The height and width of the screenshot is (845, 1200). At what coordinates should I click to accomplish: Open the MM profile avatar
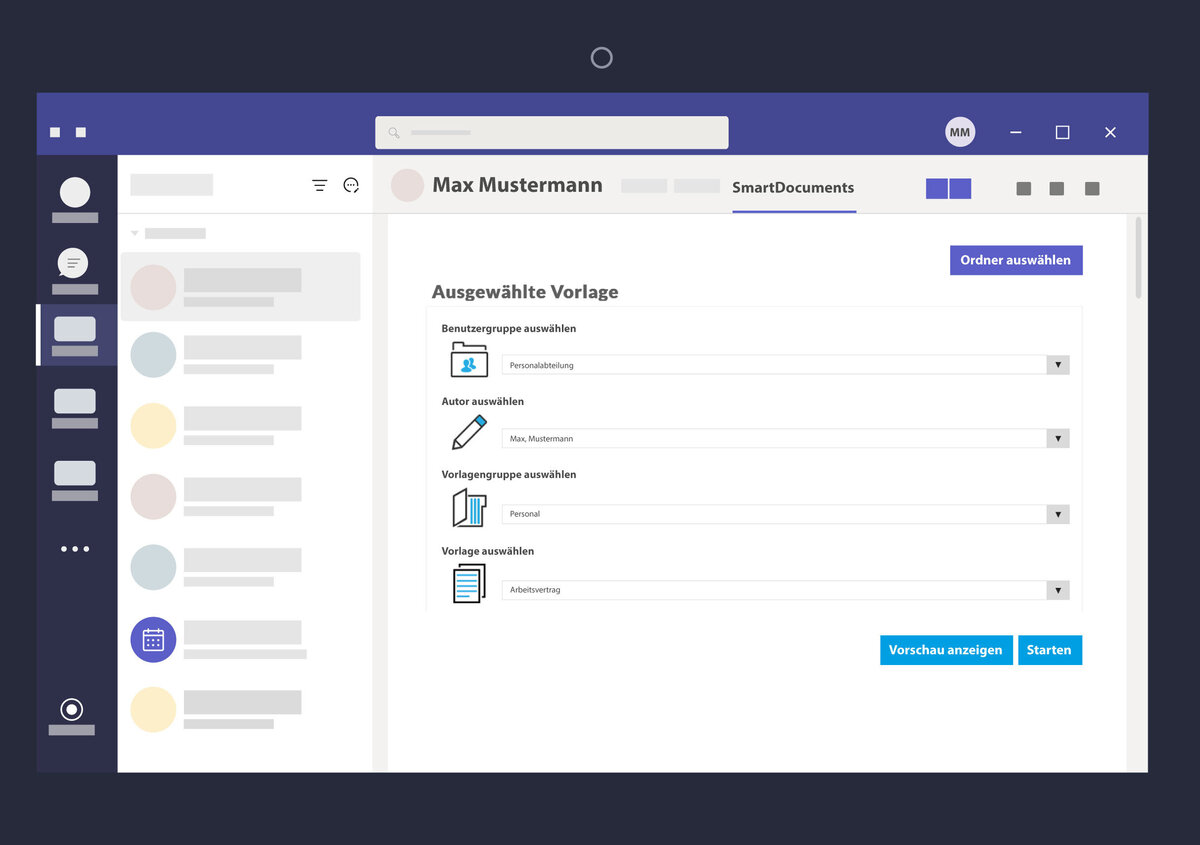[959, 132]
